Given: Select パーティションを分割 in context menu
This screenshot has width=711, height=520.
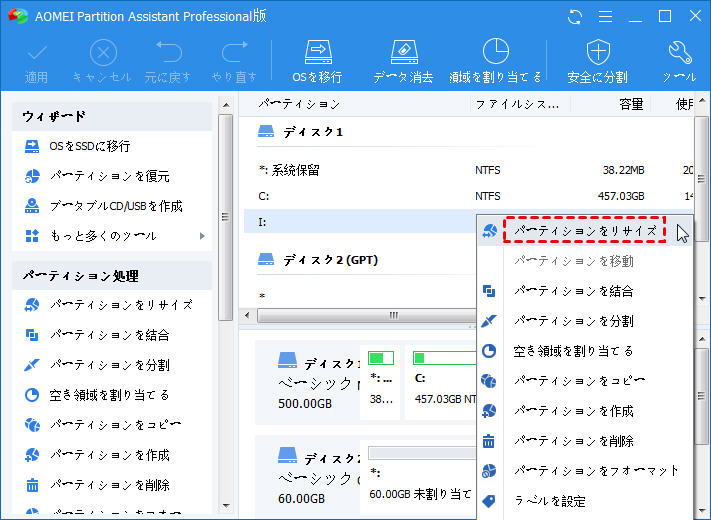Looking at the screenshot, I should coord(585,321).
